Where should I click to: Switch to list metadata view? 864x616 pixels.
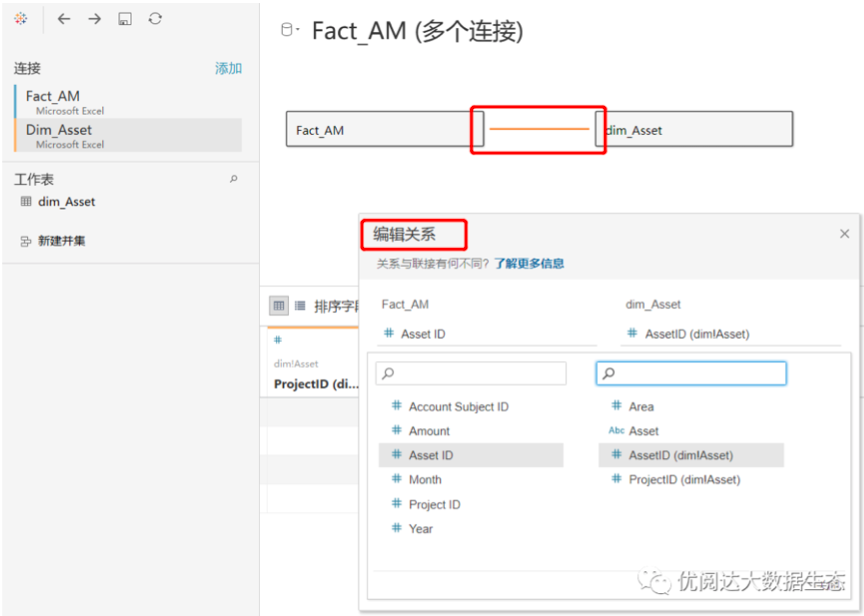pos(300,305)
